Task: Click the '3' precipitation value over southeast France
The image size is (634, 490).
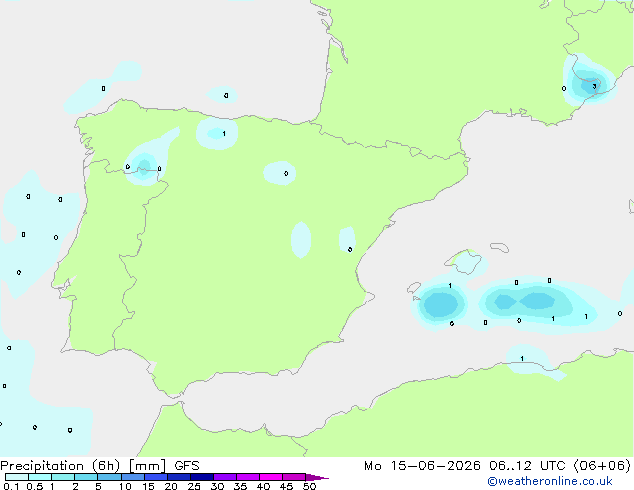Action: (x=594, y=86)
